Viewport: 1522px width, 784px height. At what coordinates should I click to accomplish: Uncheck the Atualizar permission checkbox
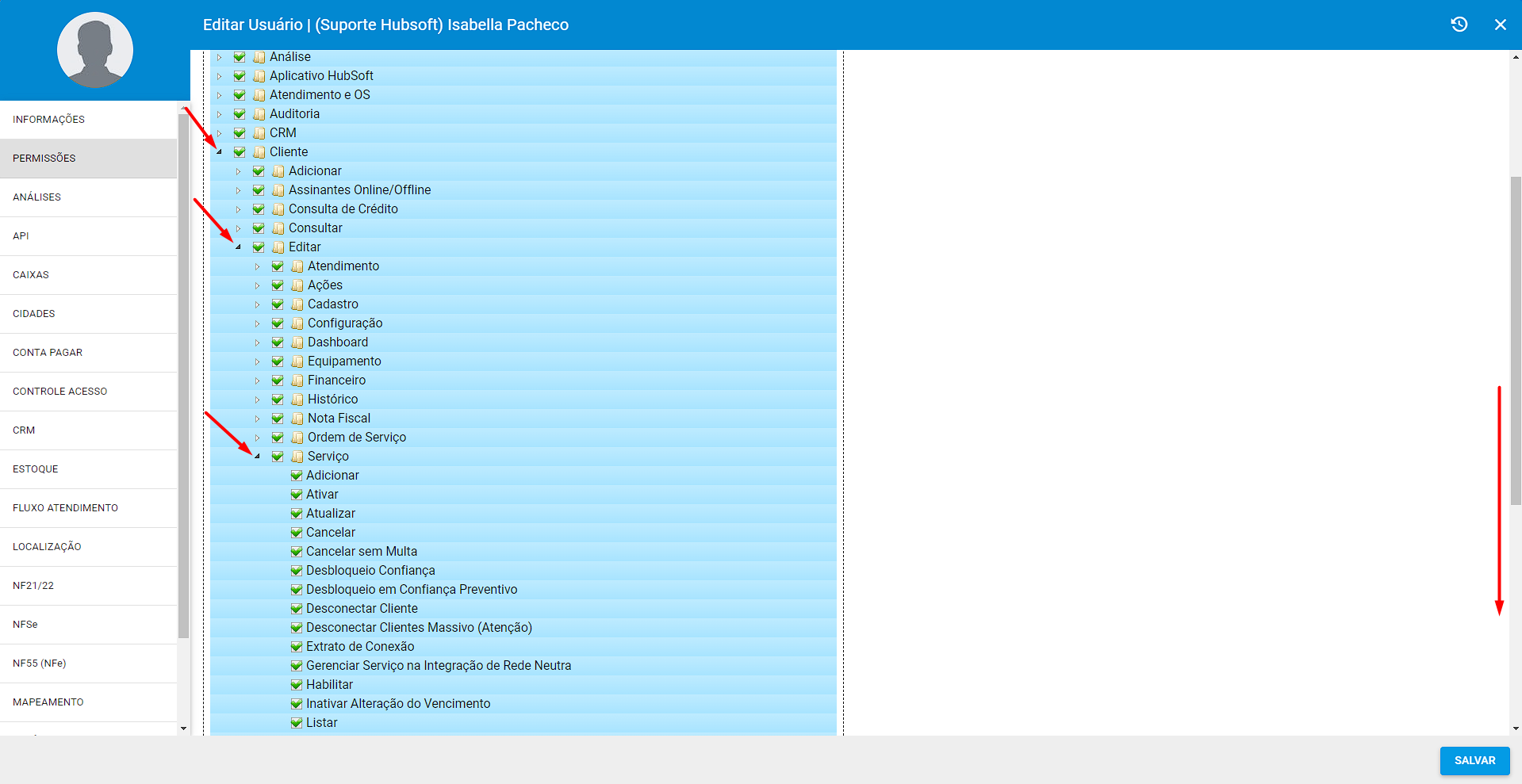297,514
